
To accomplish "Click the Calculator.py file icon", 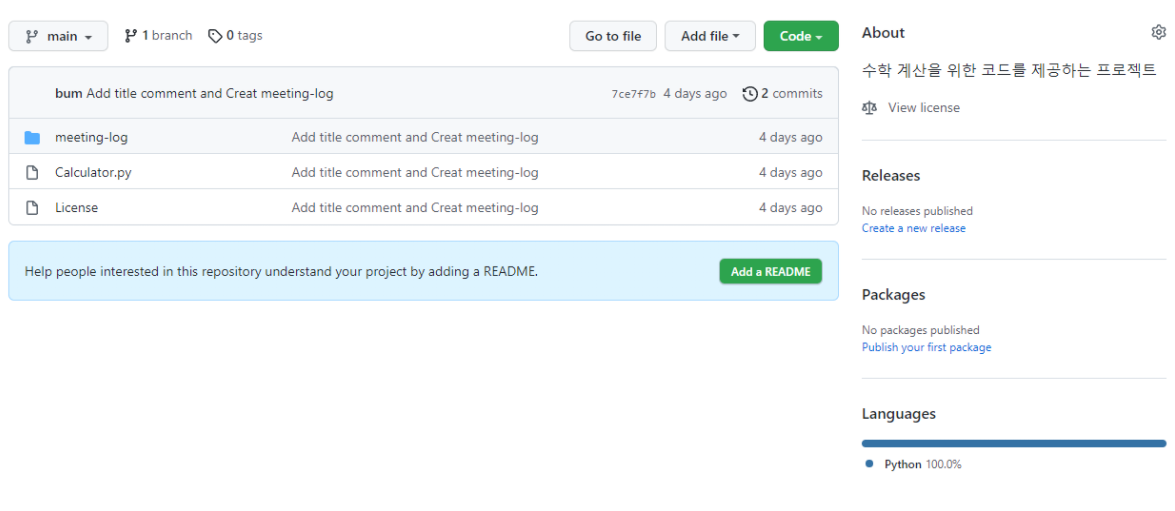I will pos(31,172).
